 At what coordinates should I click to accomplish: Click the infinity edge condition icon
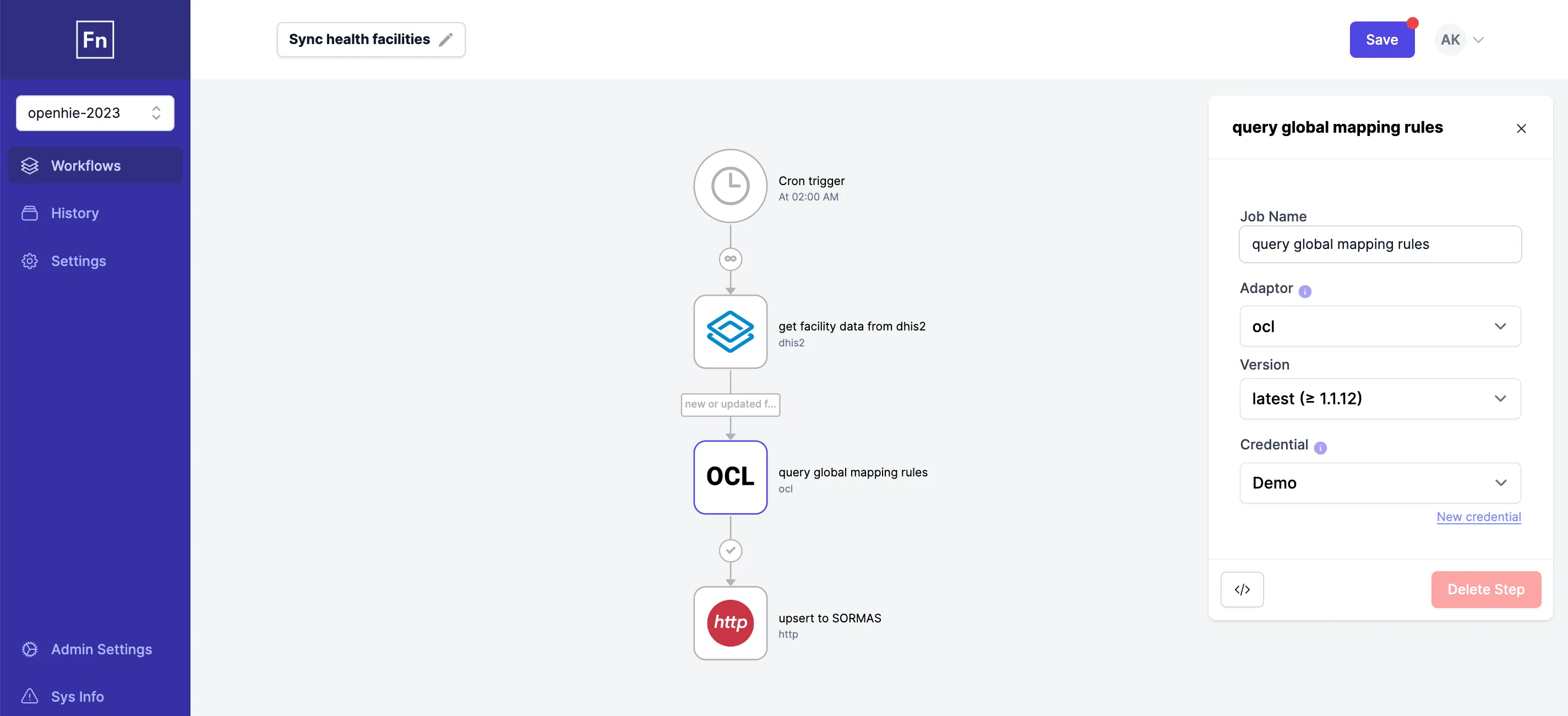click(731, 259)
